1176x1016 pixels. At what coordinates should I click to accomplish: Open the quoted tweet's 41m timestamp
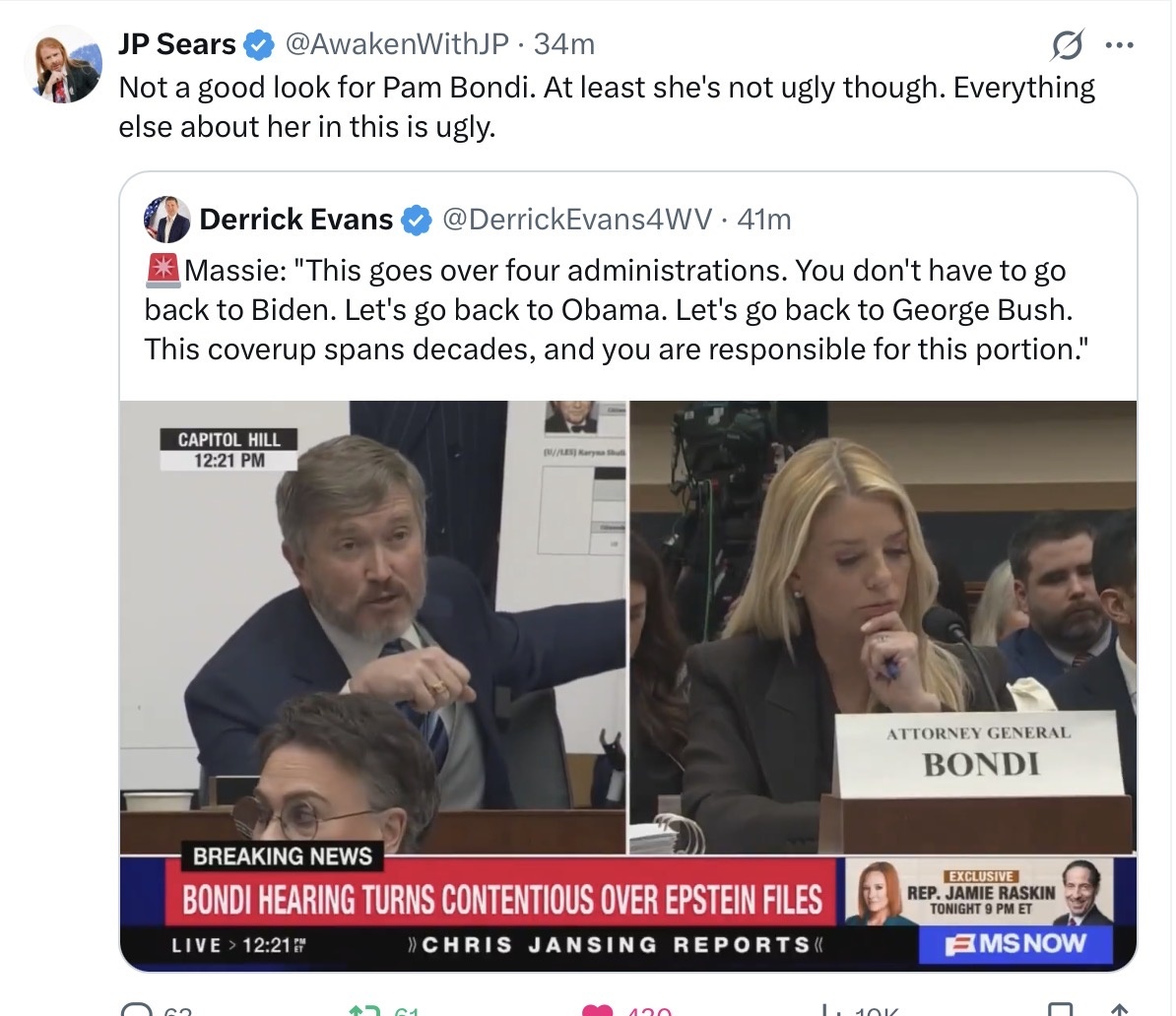pyautogui.click(x=764, y=220)
